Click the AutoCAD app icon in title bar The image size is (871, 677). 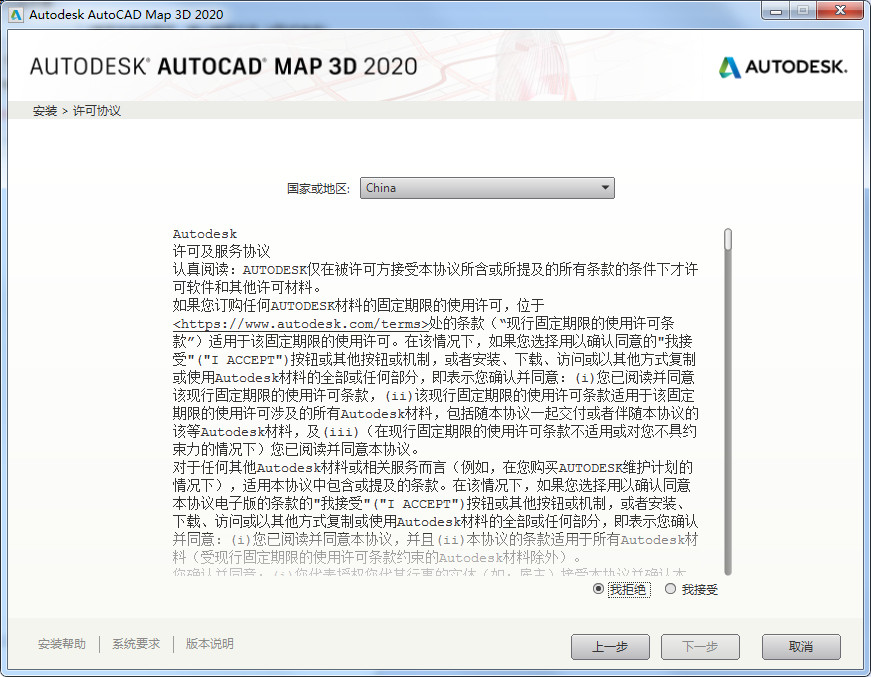tap(16, 14)
